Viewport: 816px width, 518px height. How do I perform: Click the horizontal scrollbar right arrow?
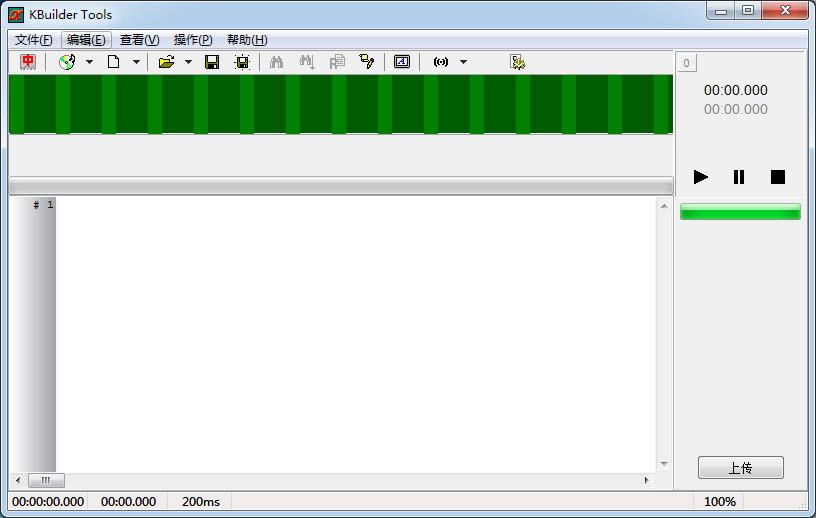coord(647,480)
